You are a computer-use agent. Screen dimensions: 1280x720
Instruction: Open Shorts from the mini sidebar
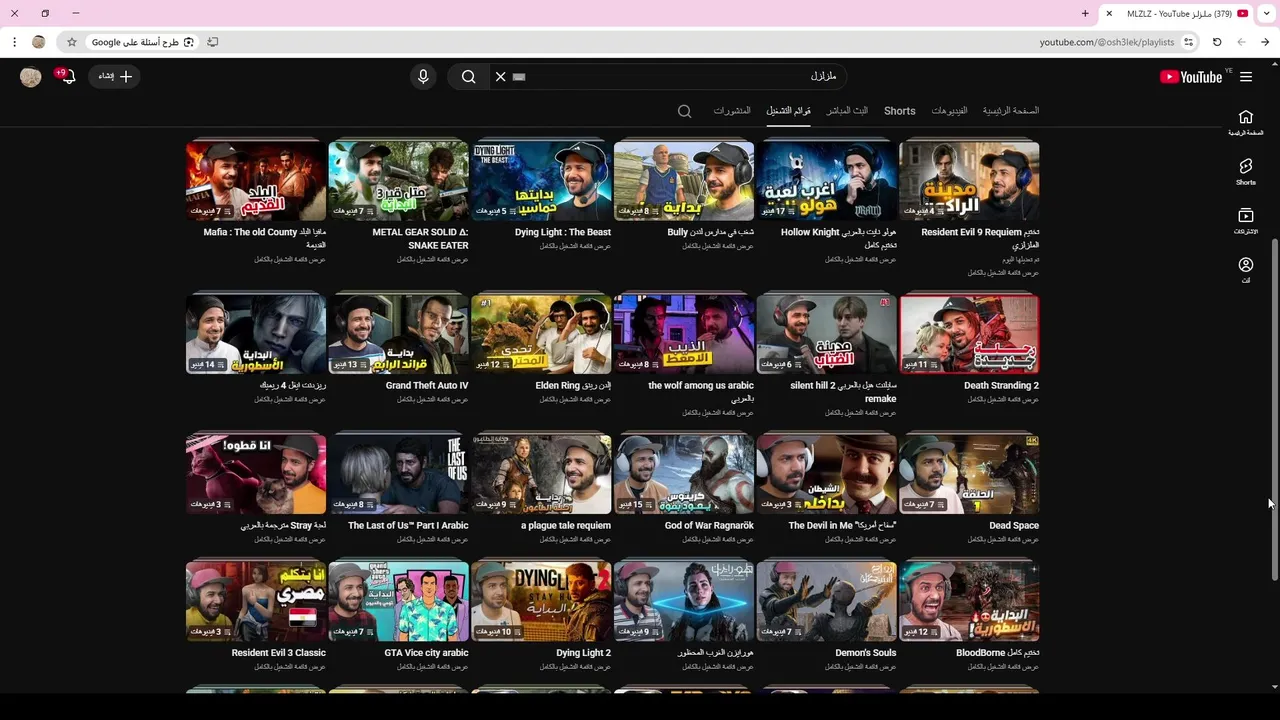1246,172
